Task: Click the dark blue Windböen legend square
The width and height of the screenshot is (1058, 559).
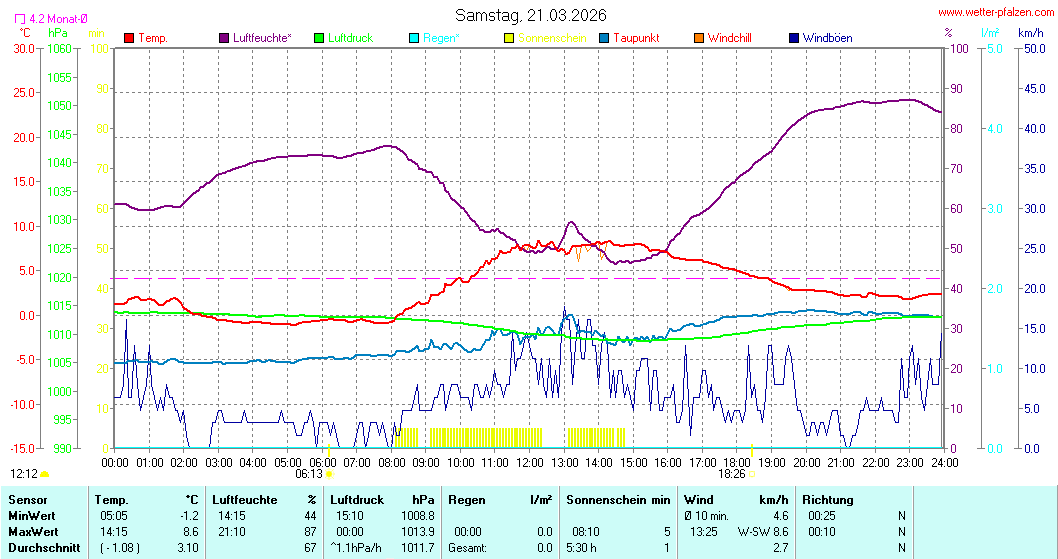Action: 794,38
